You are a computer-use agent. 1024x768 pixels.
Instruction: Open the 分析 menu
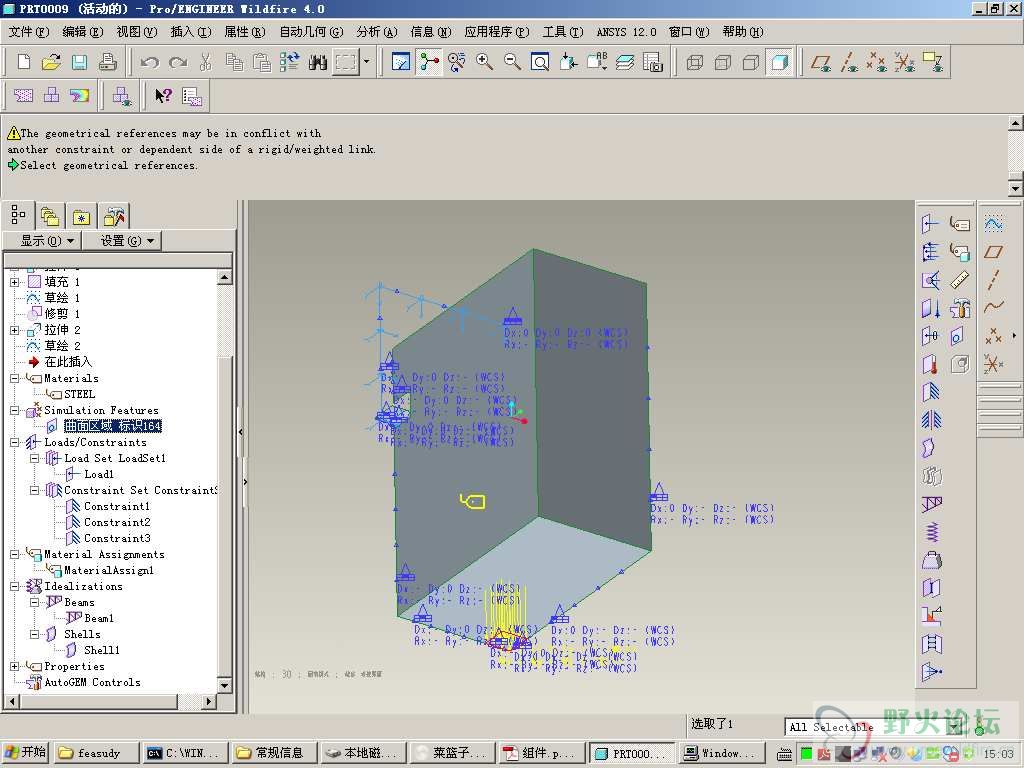[x=376, y=32]
